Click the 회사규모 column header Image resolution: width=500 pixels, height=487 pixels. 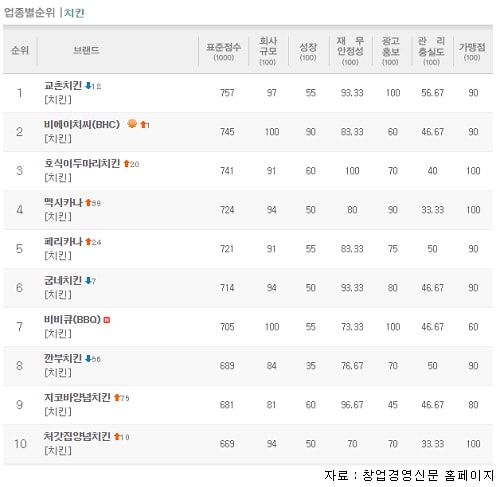[x=268, y=51]
